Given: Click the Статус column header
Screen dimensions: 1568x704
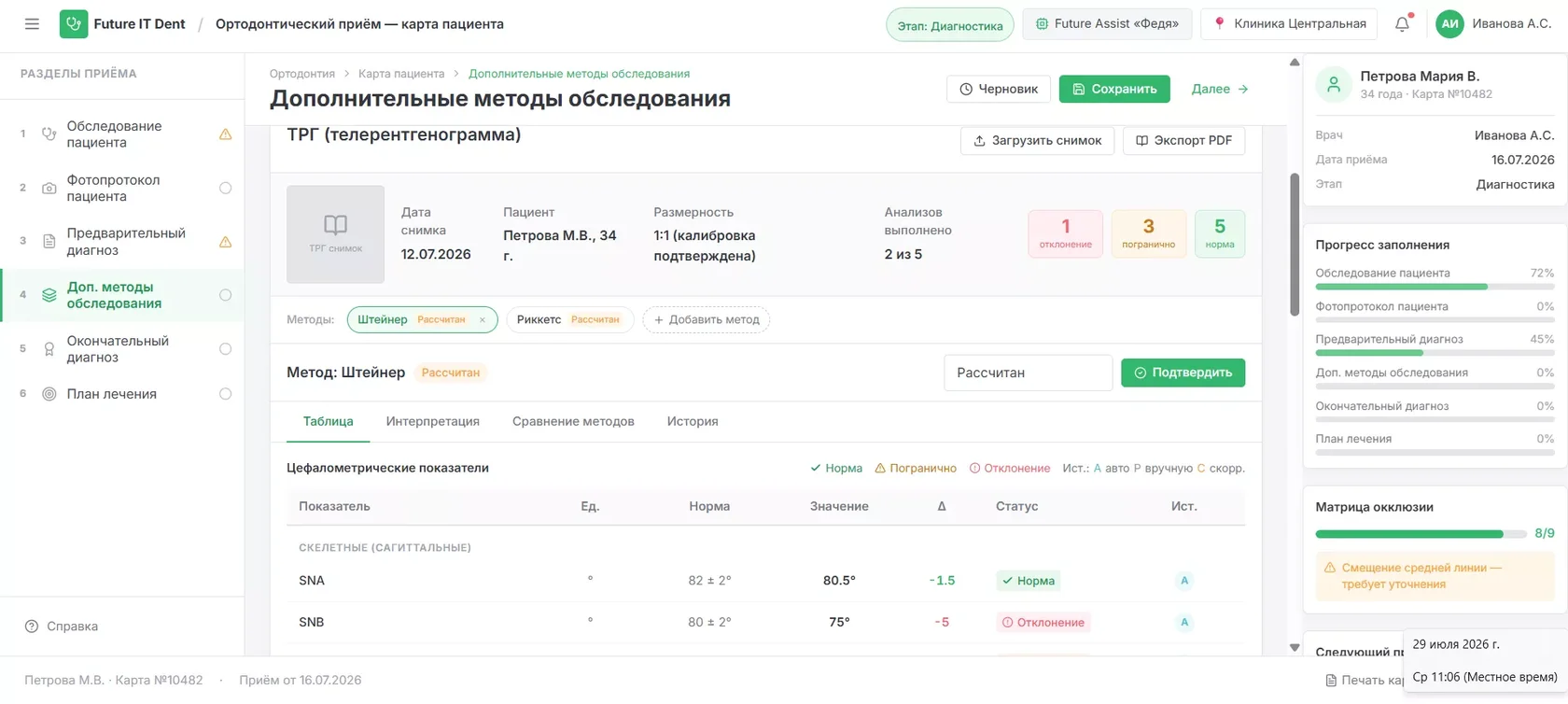Looking at the screenshot, I should pos(1016,507).
